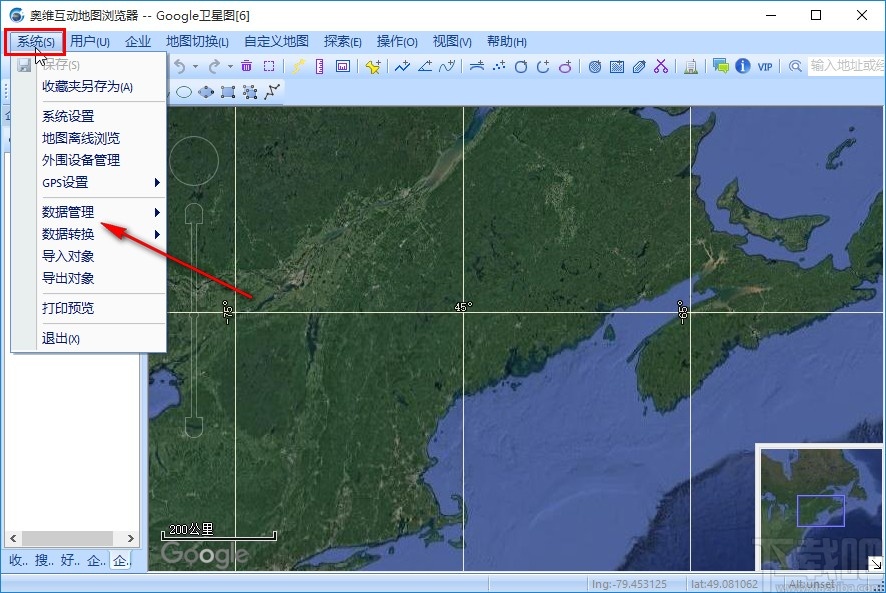The height and width of the screenshot is (593, 886).
Task: Click the diamond four-arrow move icon
Action: 206,92
